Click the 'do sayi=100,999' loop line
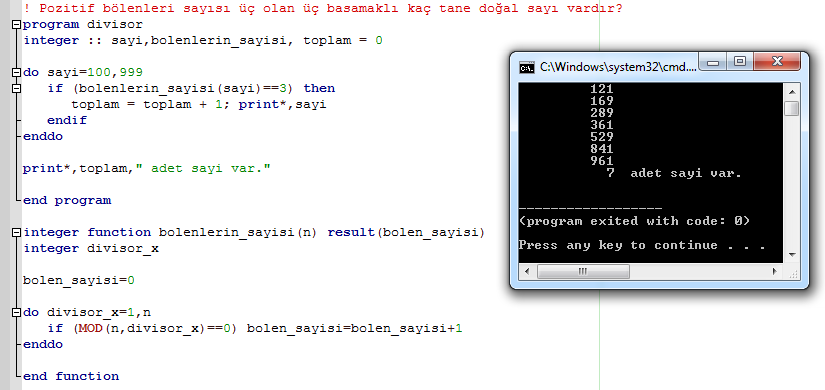The image size is (825, 390). pos(83,72)
